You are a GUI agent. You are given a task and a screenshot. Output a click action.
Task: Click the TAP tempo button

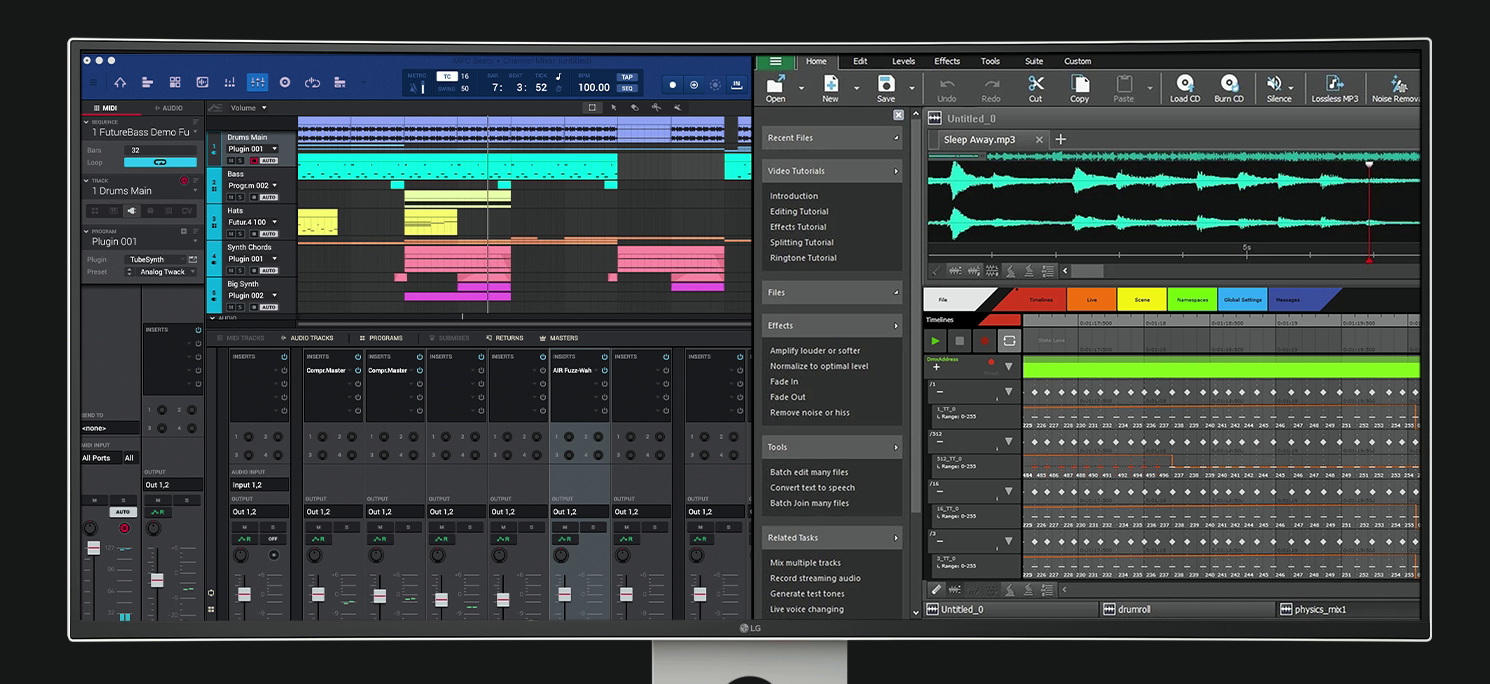click(627, 77)
